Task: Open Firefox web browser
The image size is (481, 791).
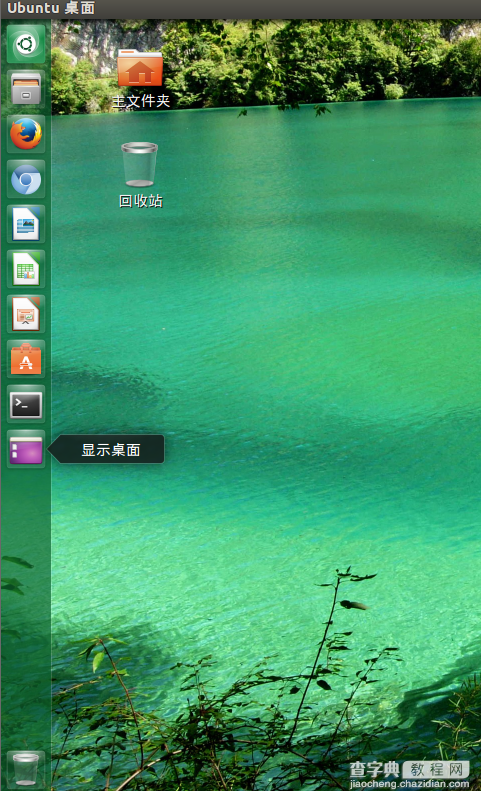Action: pos(26,134)
